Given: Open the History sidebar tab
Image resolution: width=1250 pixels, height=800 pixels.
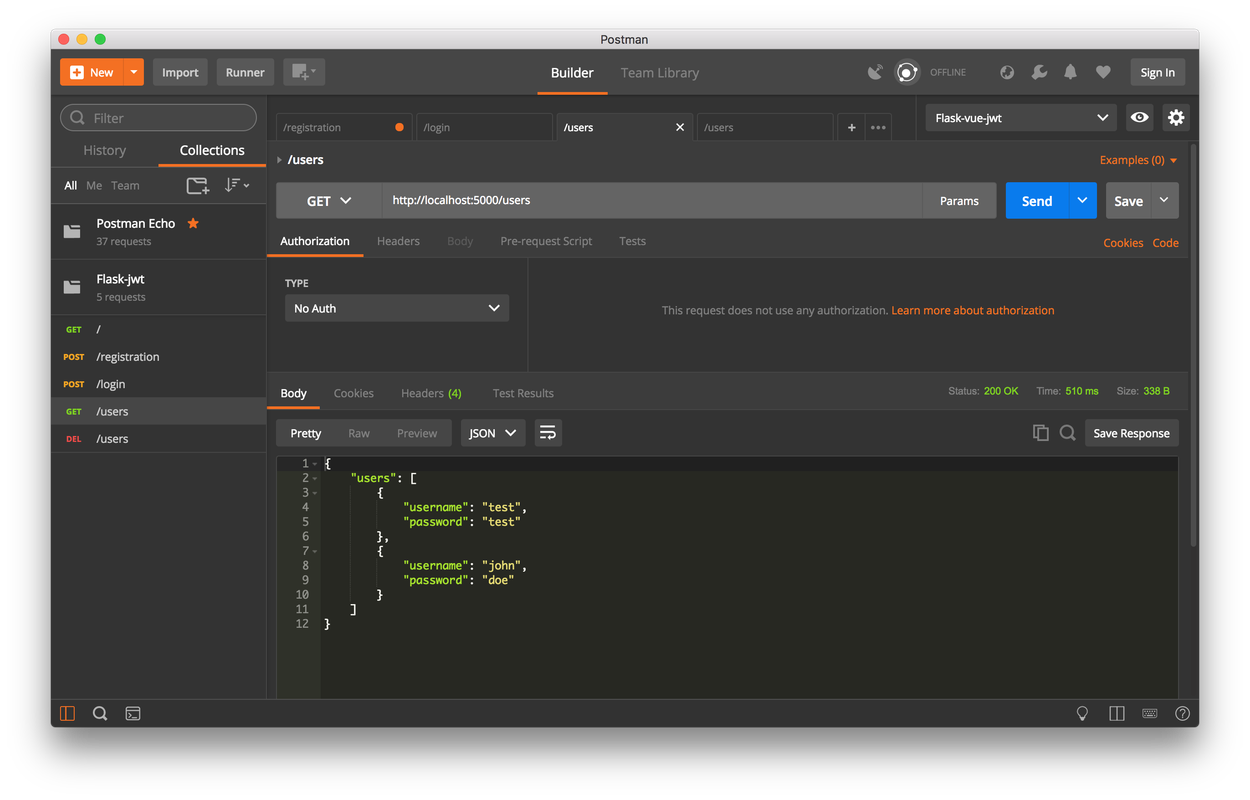Looking at the screenshot, I should (105, 150).
